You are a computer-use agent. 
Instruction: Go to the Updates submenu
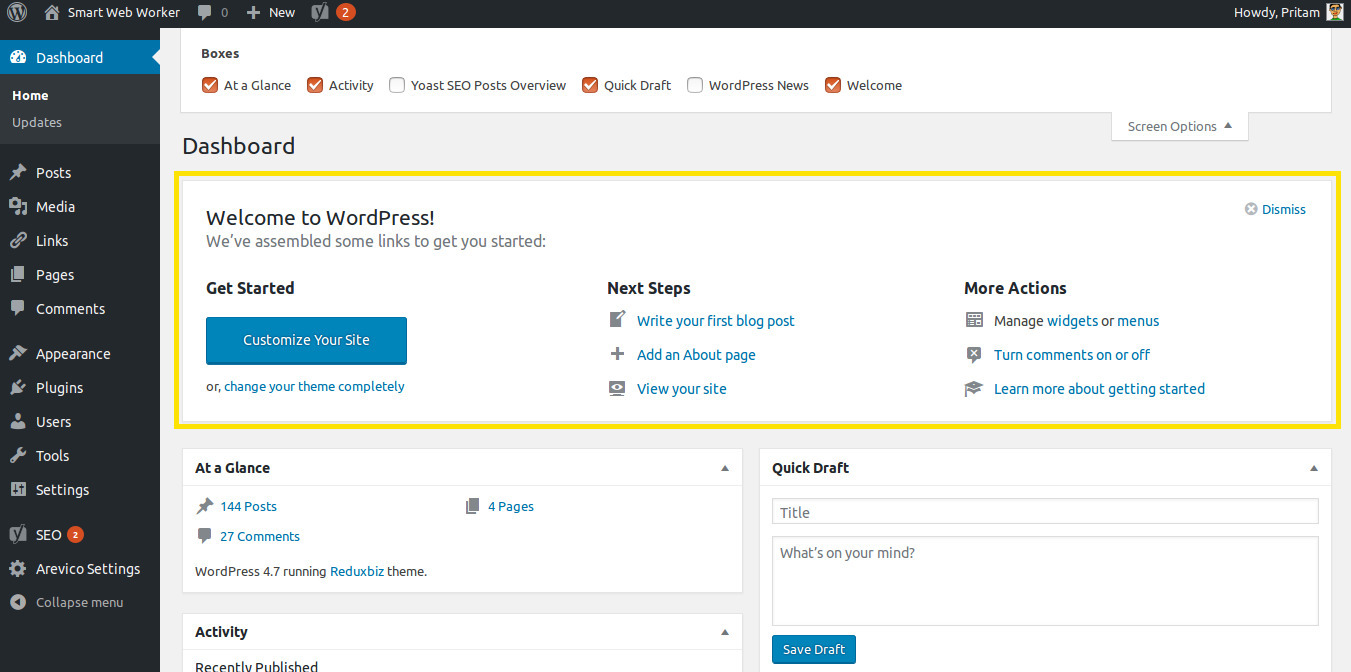click(37, 122)
